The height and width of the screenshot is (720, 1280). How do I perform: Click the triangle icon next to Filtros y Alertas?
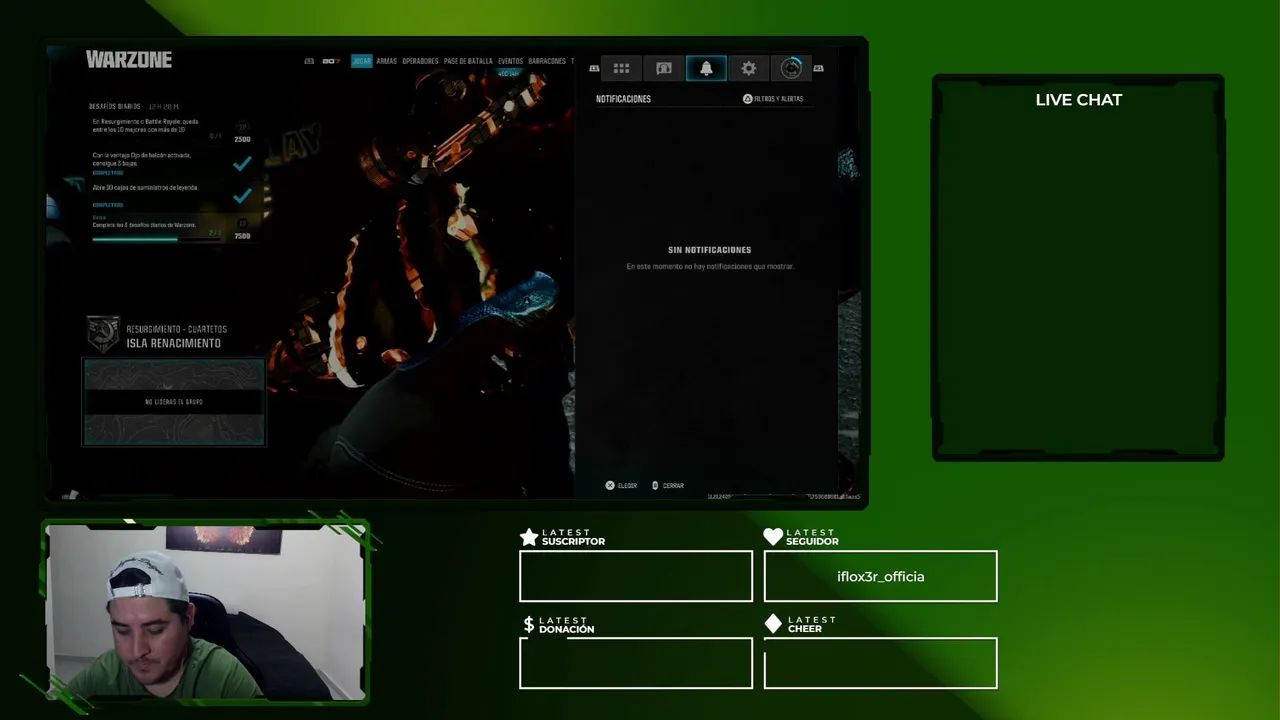(747, 99)
